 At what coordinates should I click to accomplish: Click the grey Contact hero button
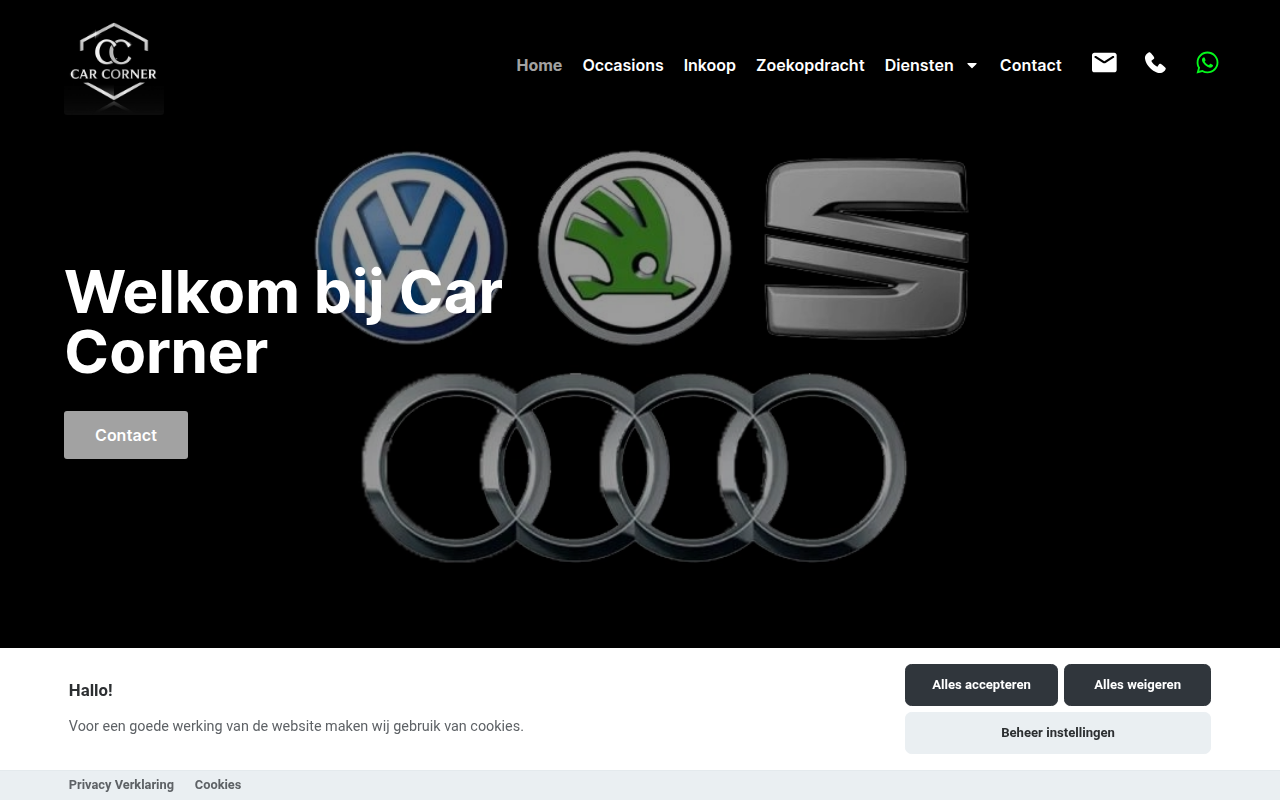coord(126,435)
